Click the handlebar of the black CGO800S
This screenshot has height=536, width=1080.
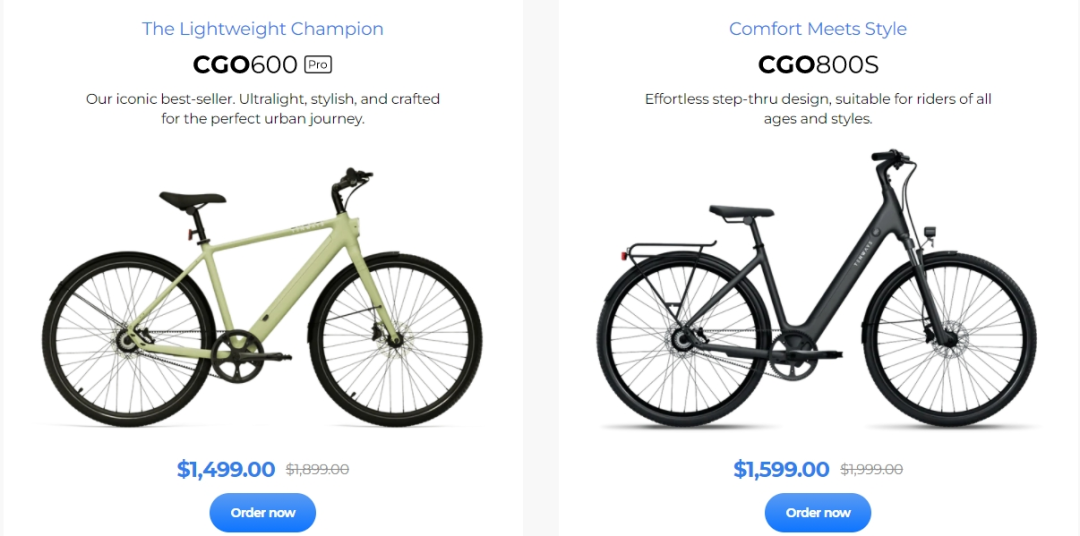coord(894,157)
